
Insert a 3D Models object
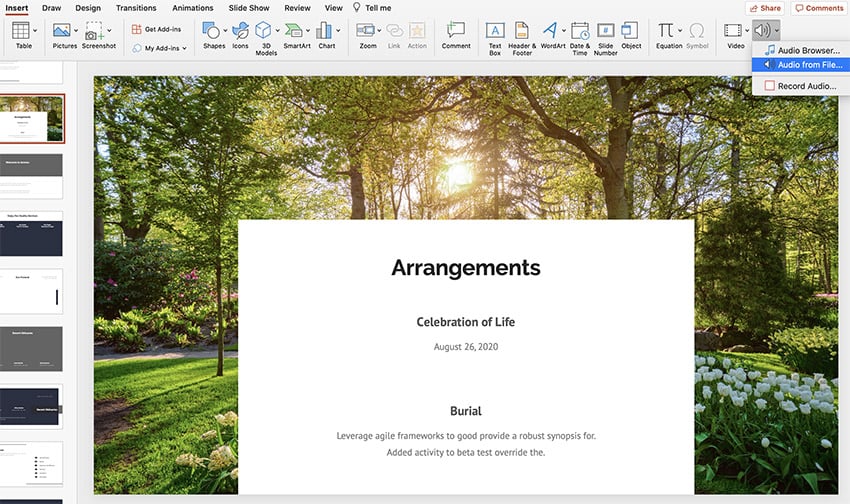click(265, 32)
